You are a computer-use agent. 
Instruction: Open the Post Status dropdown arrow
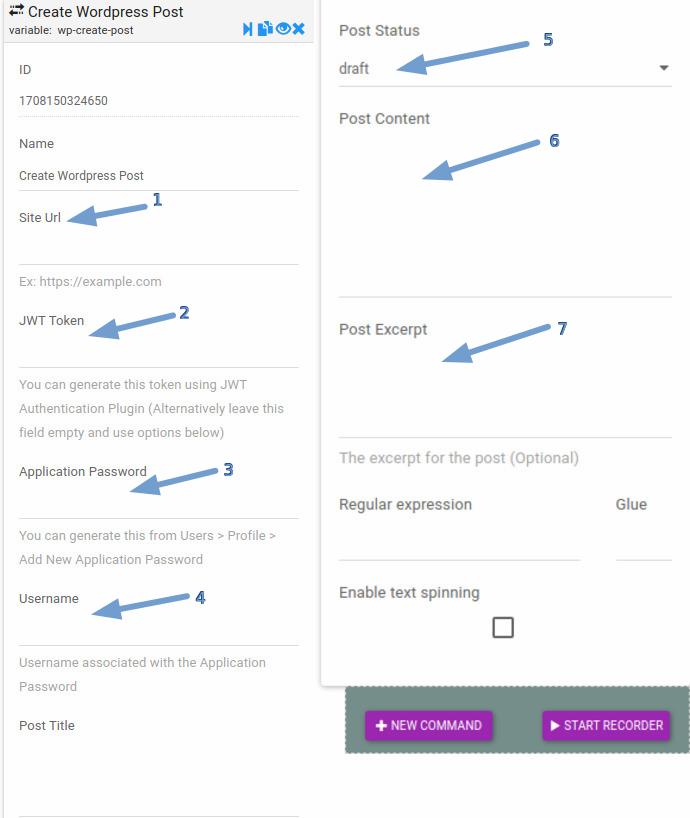[663, 68]
